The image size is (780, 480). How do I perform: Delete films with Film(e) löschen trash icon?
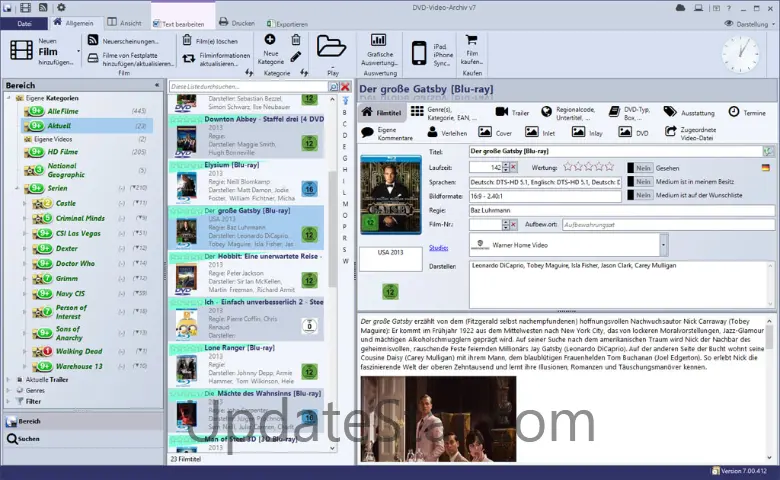(187, 40)
